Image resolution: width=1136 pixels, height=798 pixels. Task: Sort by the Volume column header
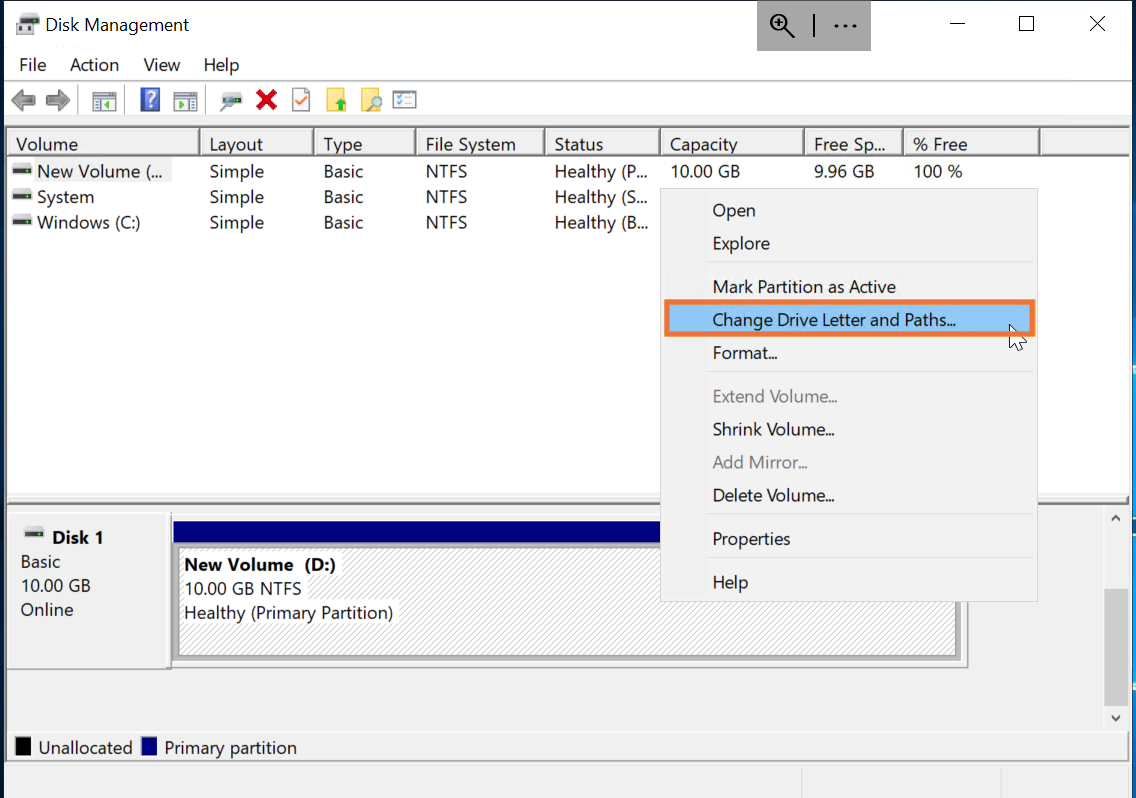(103, 144)
